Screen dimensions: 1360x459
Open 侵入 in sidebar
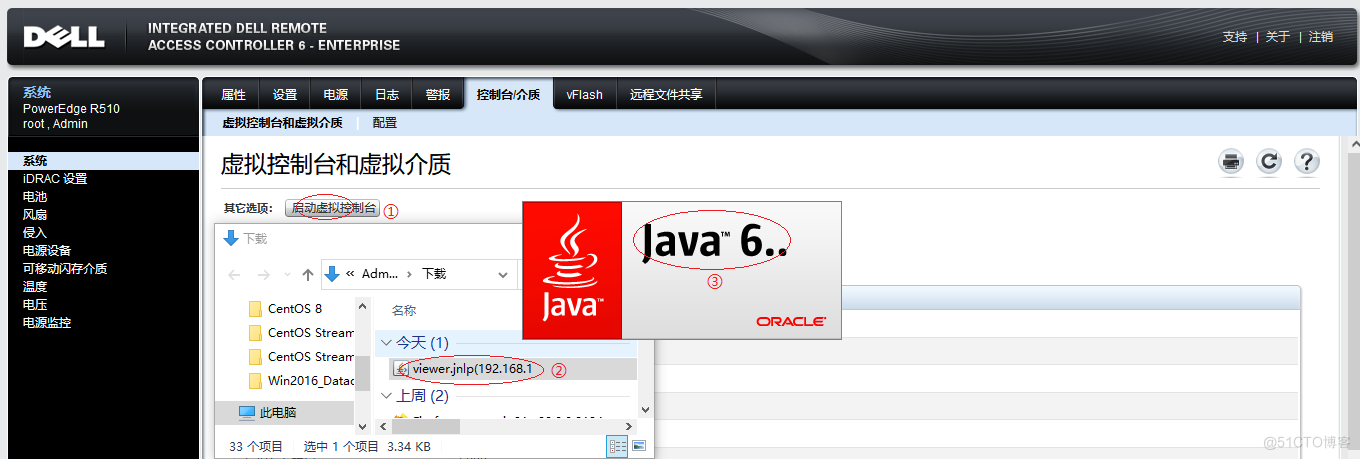[x=35, y=233]
